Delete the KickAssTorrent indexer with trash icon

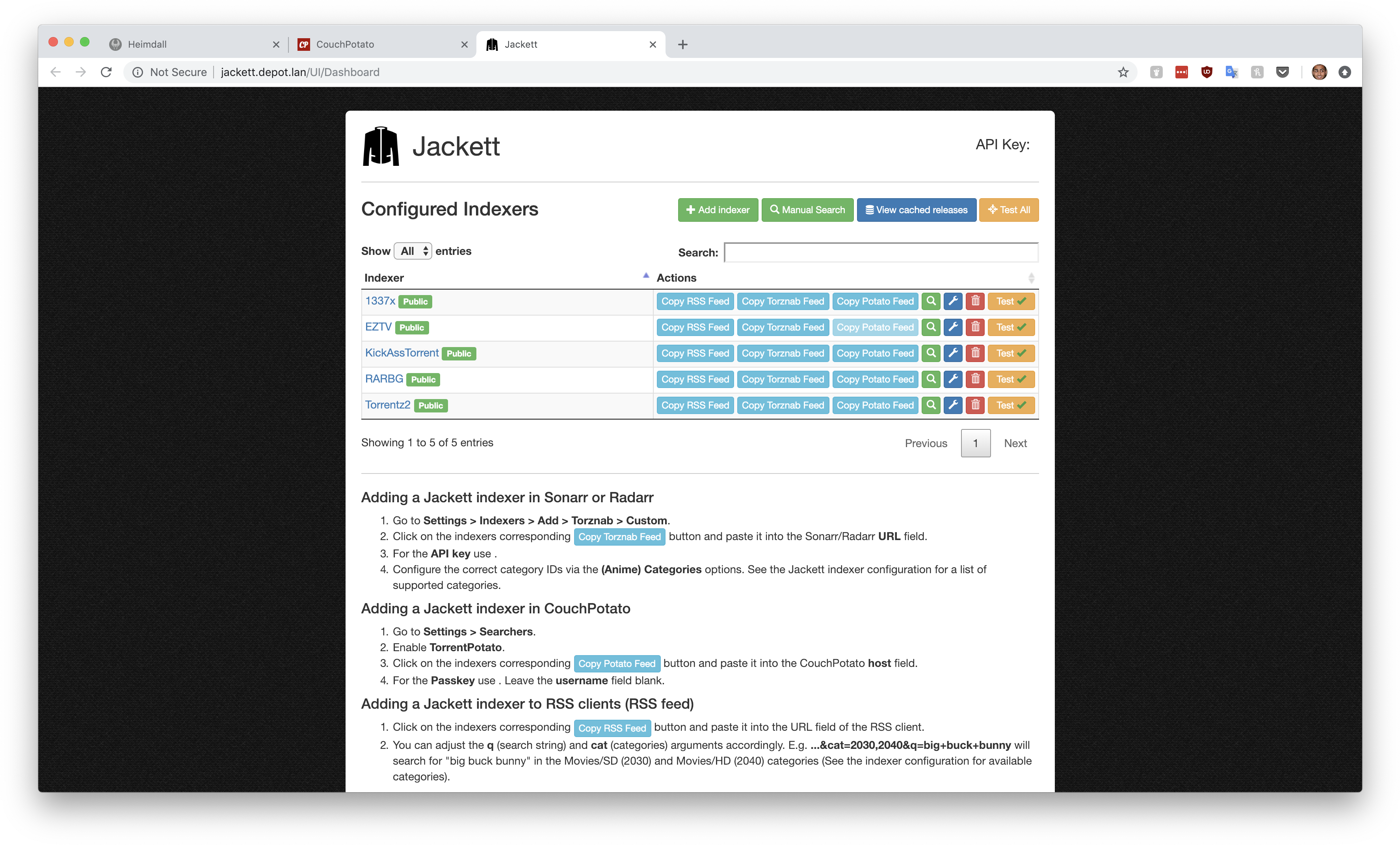click(x=976, y=353)
